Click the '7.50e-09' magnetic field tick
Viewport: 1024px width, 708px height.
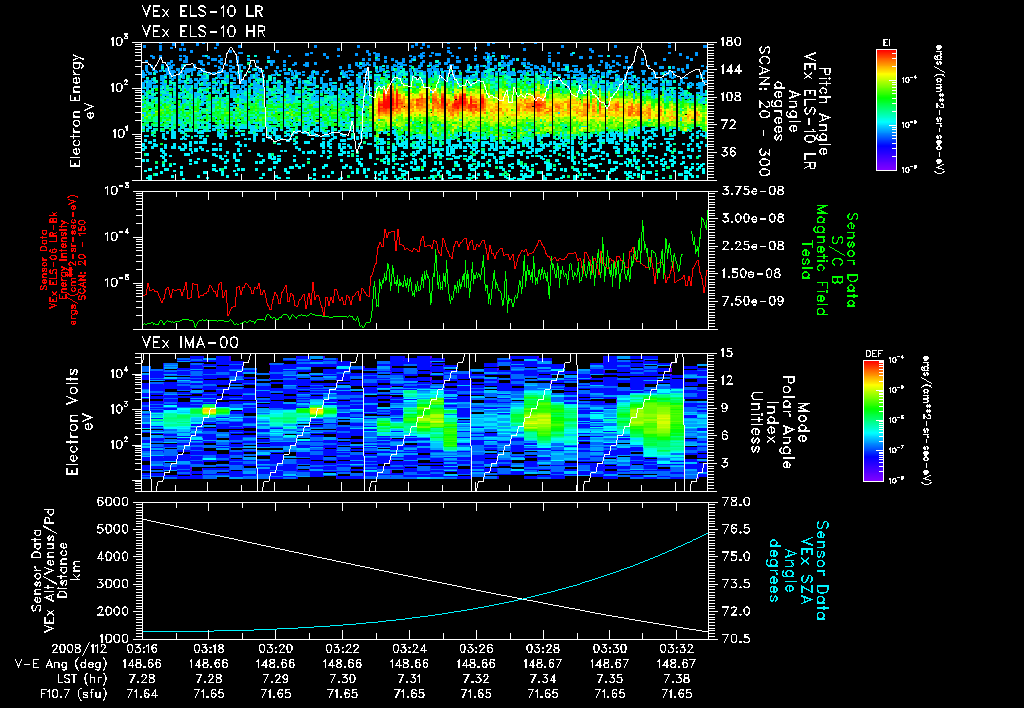pos(752,300)
